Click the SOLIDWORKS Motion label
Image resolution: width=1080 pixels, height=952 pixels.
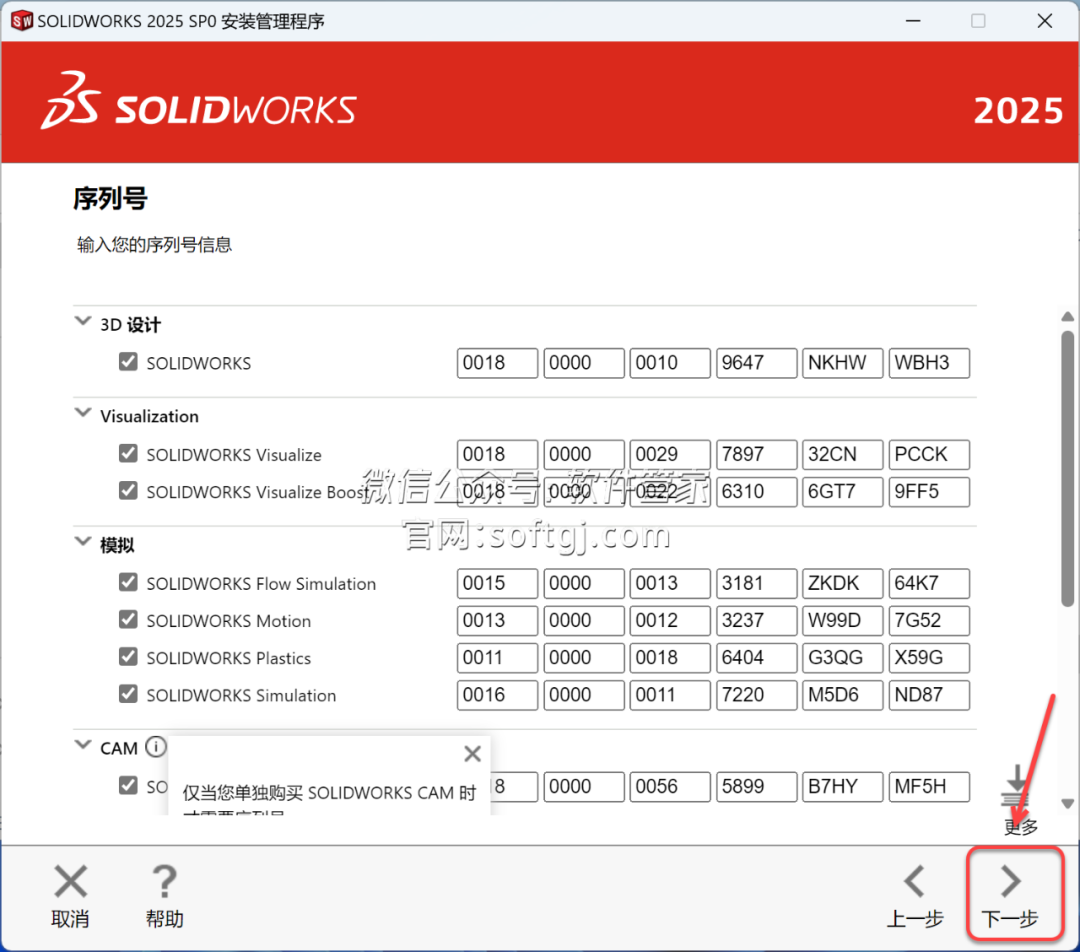pos(229,621)
